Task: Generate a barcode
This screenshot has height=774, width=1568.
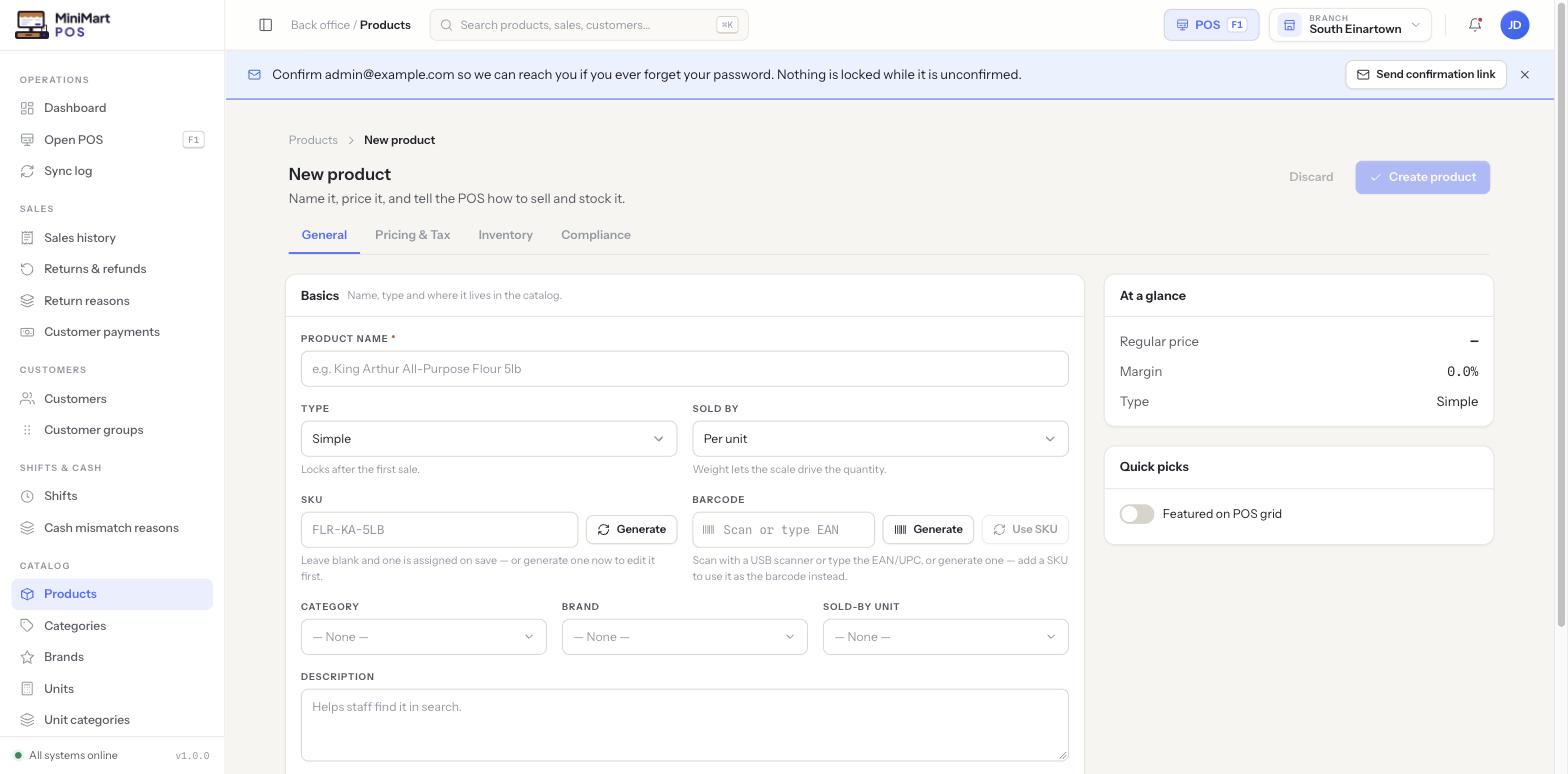Action: 928,530
